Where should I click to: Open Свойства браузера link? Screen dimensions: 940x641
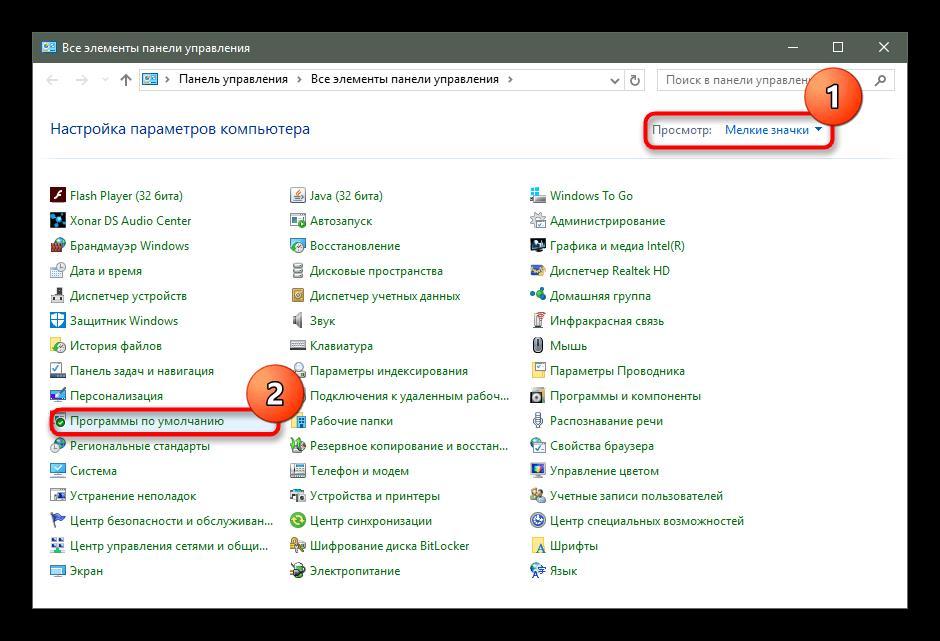pos(602,446)
